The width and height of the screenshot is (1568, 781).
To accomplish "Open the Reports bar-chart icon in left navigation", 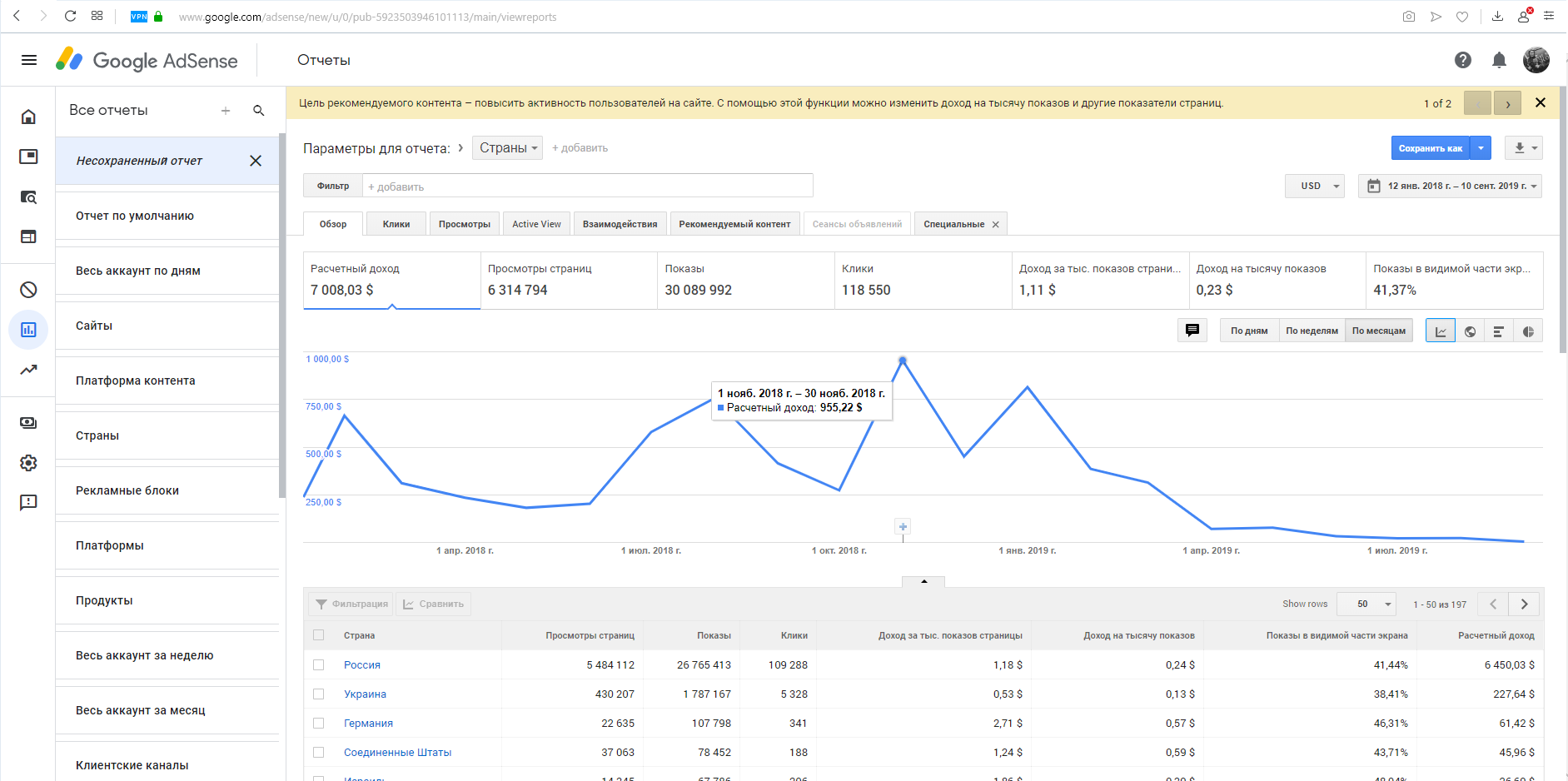I will click(x=28, y=330).
